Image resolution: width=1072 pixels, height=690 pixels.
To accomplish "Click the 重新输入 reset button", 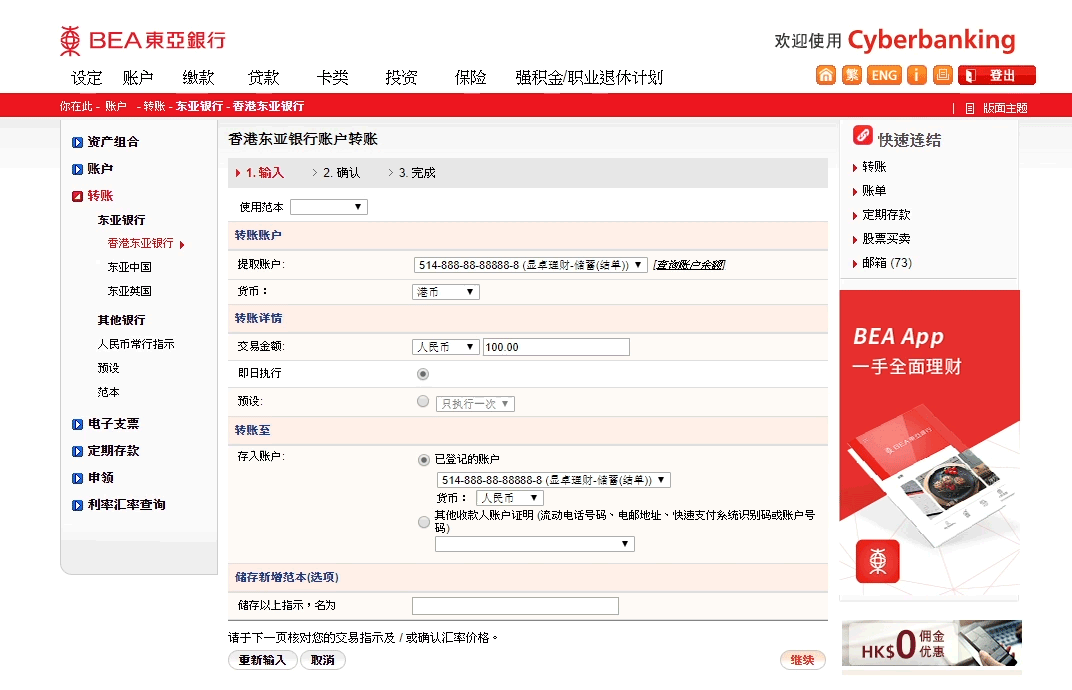I will [262, 660].
